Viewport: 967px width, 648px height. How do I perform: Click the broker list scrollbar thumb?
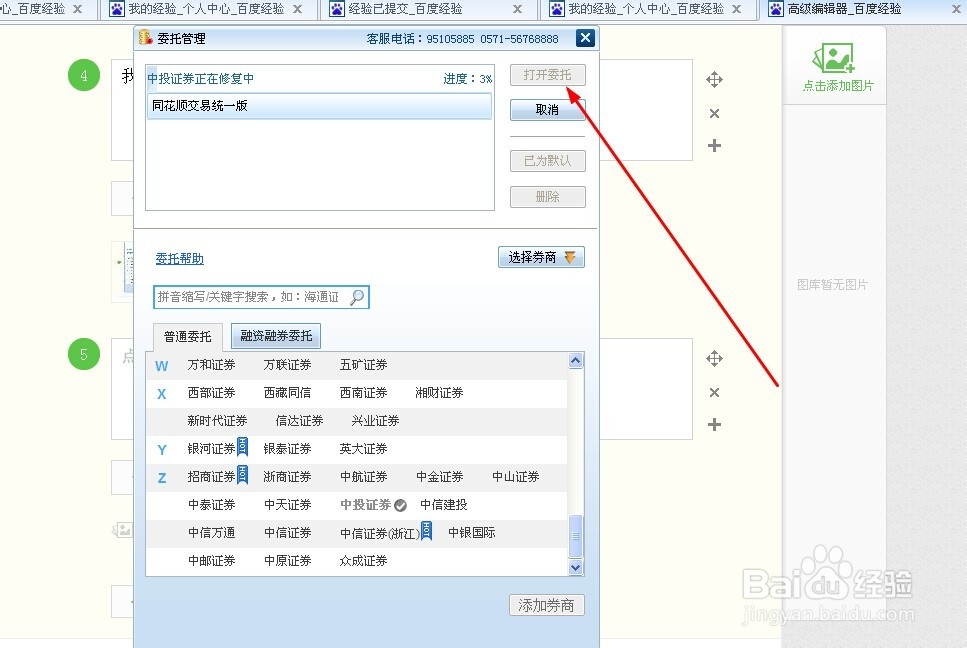(x=575, y=536)
